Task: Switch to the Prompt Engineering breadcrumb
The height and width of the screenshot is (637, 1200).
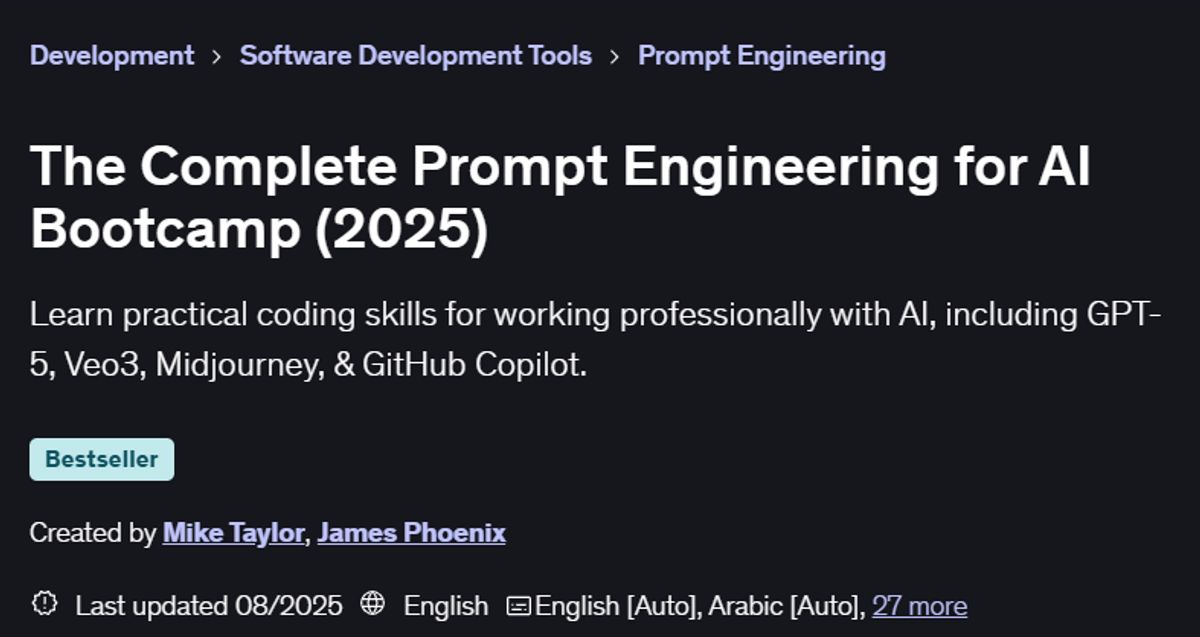Action: click(x=761, y=56)
